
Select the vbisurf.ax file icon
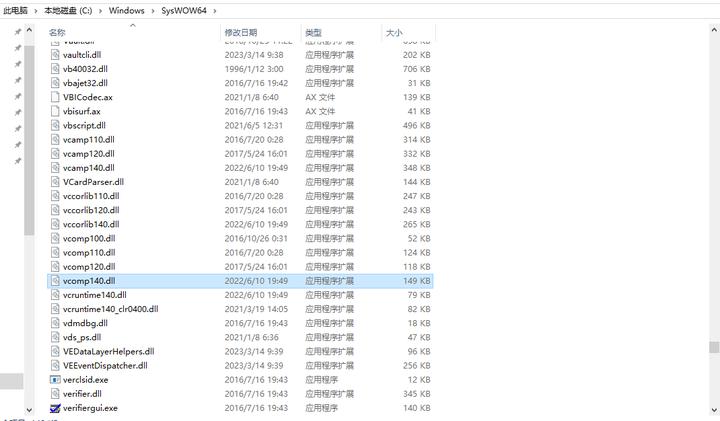[x=55, y=111]
